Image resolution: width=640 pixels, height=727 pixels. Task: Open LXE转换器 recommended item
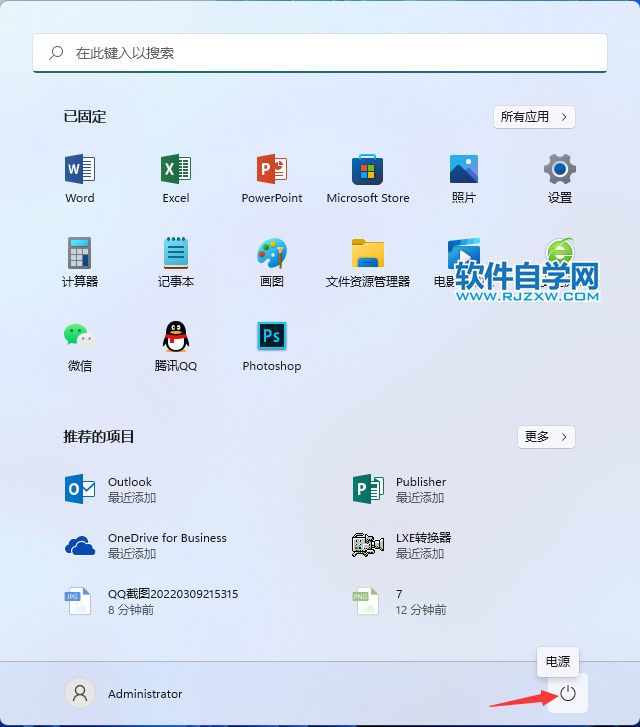click(x=402, y=545)
